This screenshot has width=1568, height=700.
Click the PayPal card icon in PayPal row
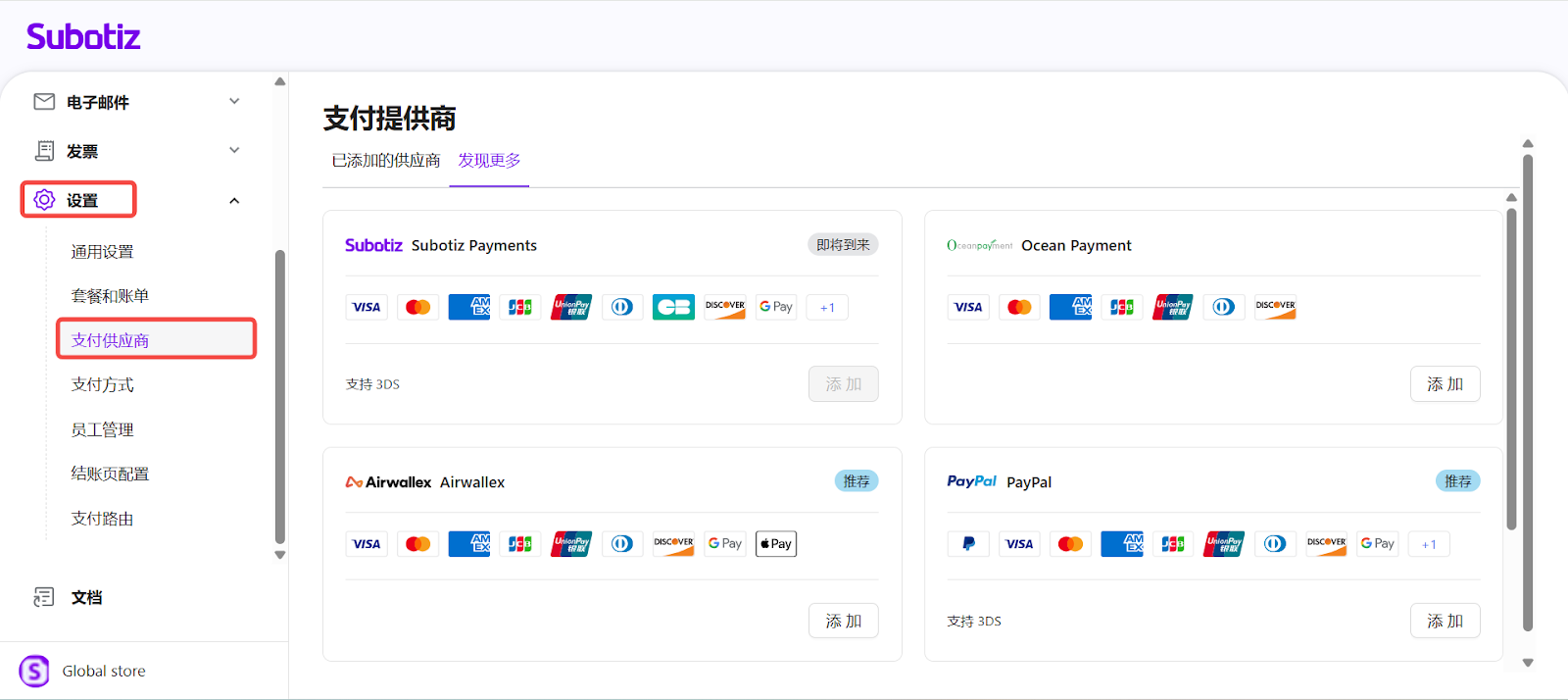[968, 544]
